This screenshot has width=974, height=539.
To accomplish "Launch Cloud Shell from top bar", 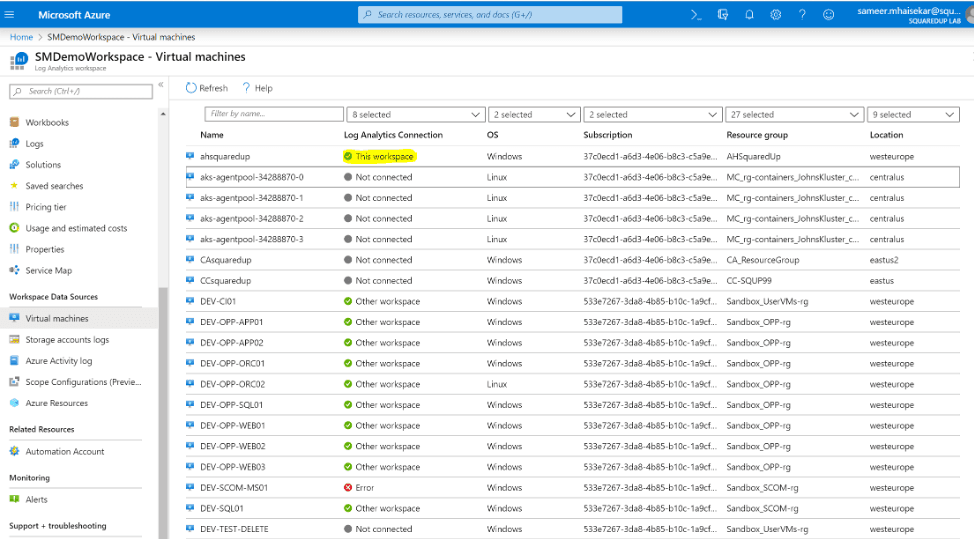I will point(697,15).
